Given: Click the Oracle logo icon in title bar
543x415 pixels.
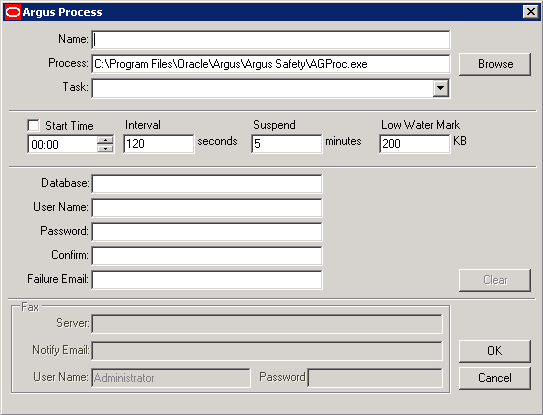Looking at the screenshot, I should click(x=13, y=12).
